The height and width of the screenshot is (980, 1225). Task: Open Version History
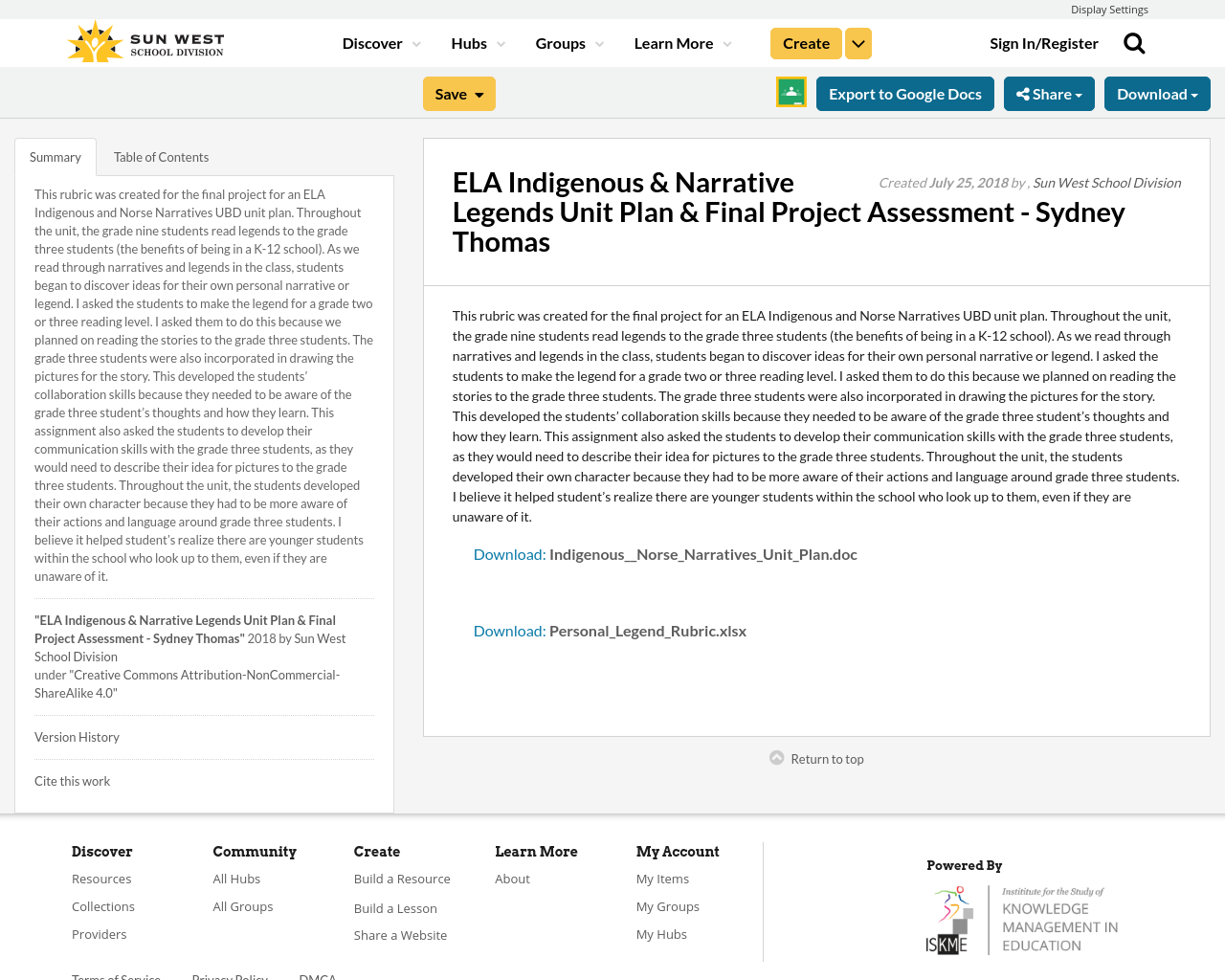pyautogui.click(x=77, y=736)
